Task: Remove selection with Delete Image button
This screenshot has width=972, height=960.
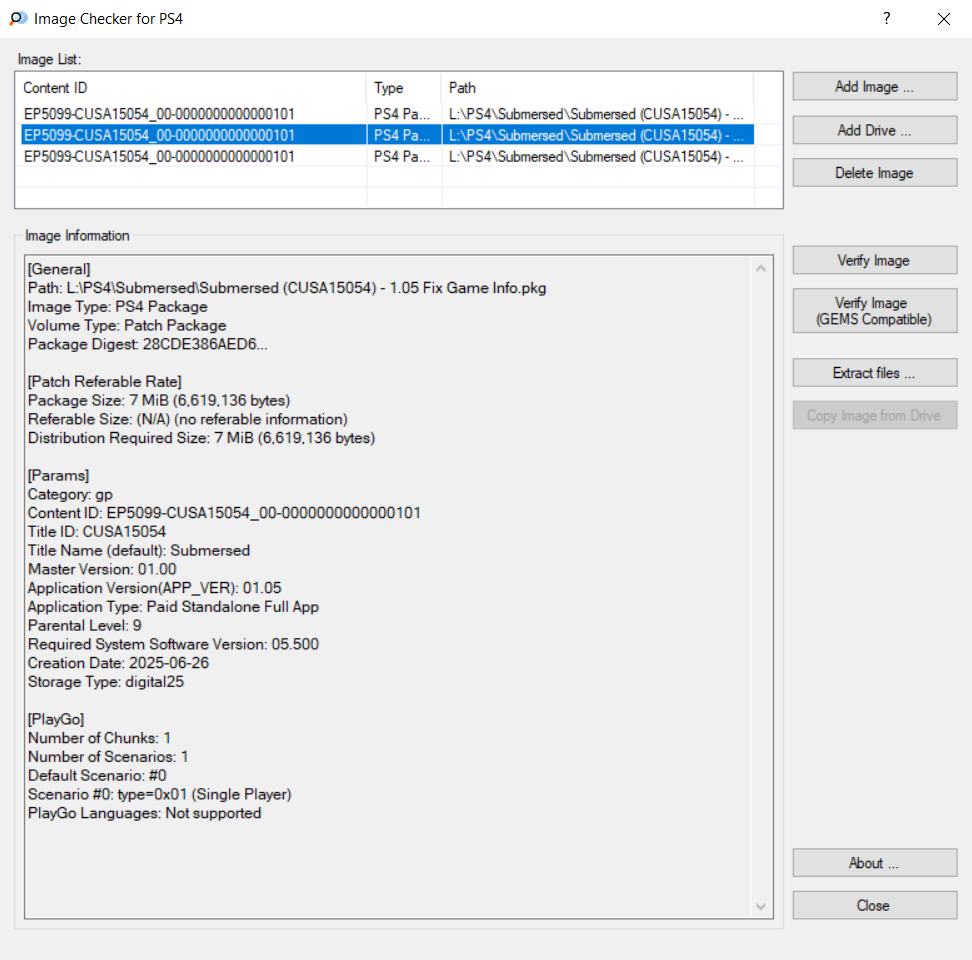Action: [x=875, y=173]
